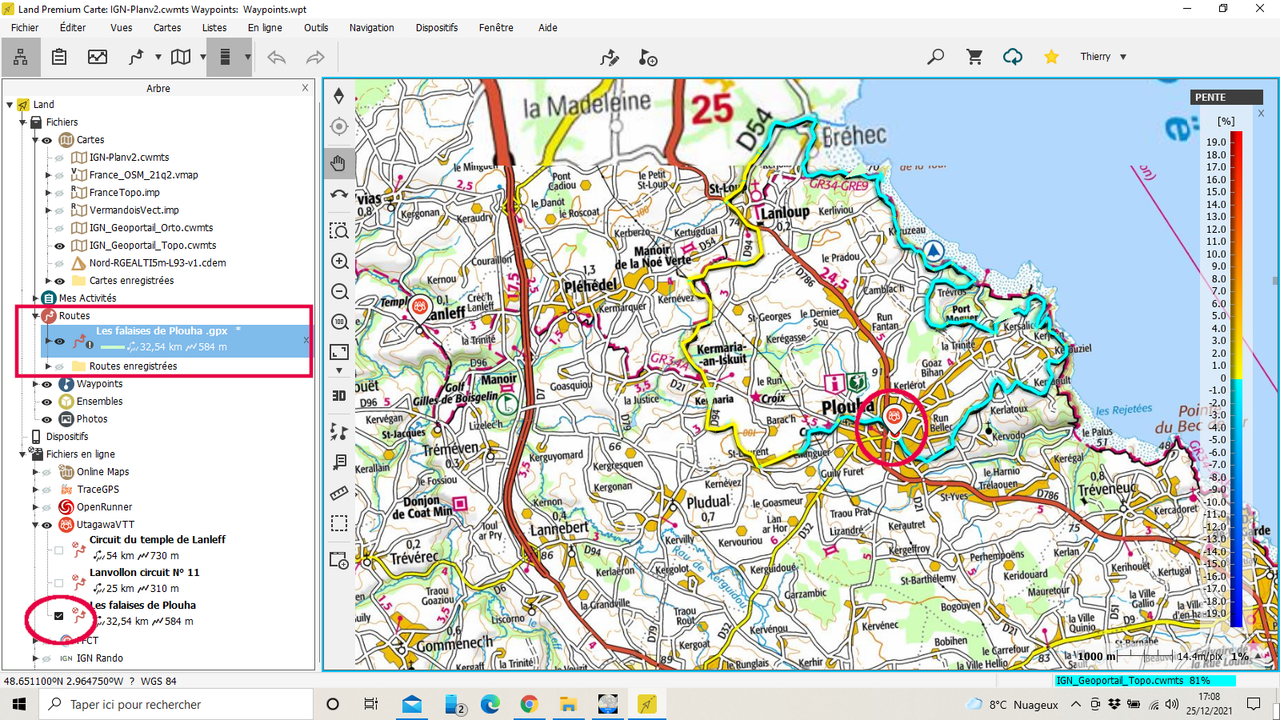1280x720 pixels.
Task: Click the route tool icon in top toolbar
Action: [137, 57]
